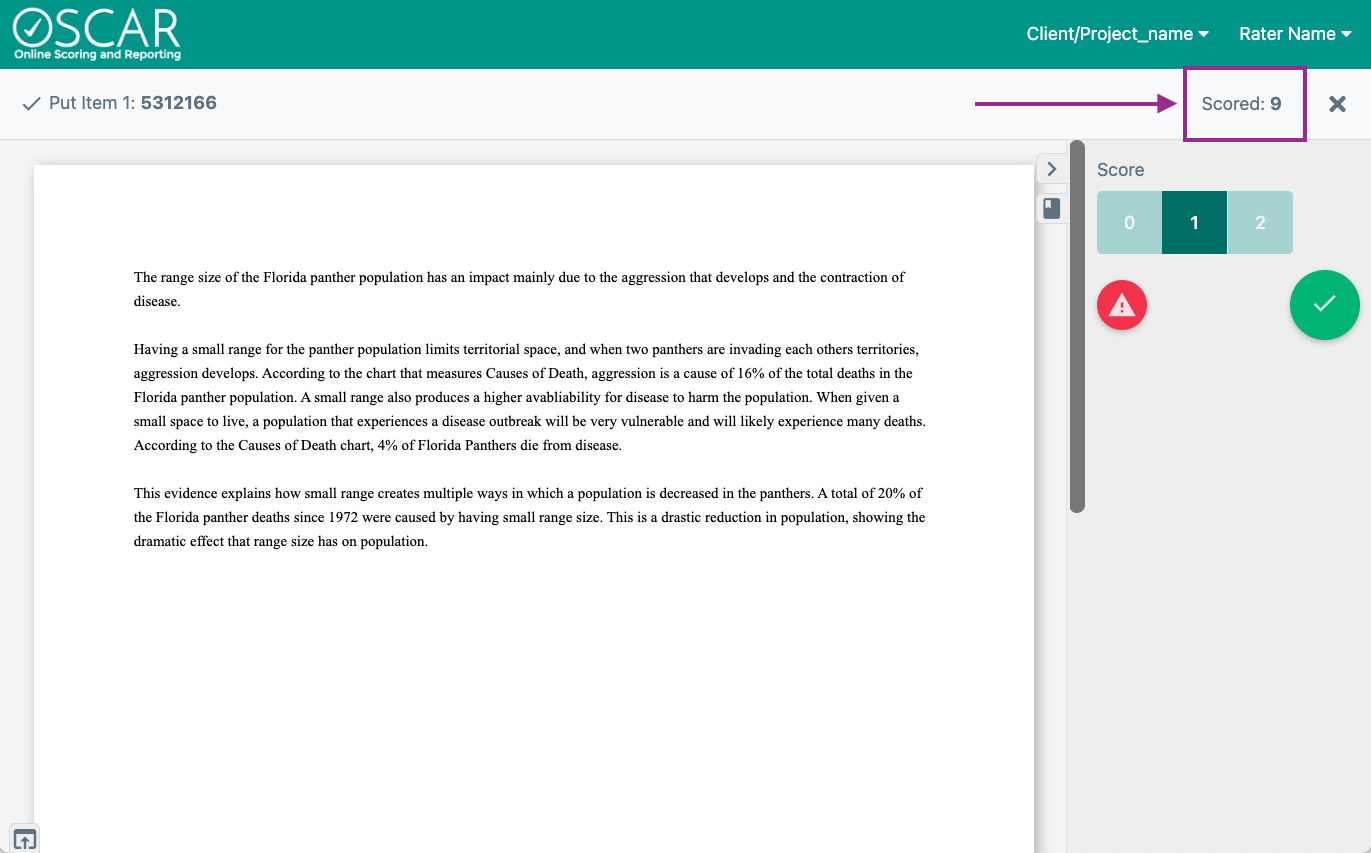Click the vertical scrollbar beside the response
Image resolution: width=1371 pixels, height=853 pixels.
(1077, 327)
